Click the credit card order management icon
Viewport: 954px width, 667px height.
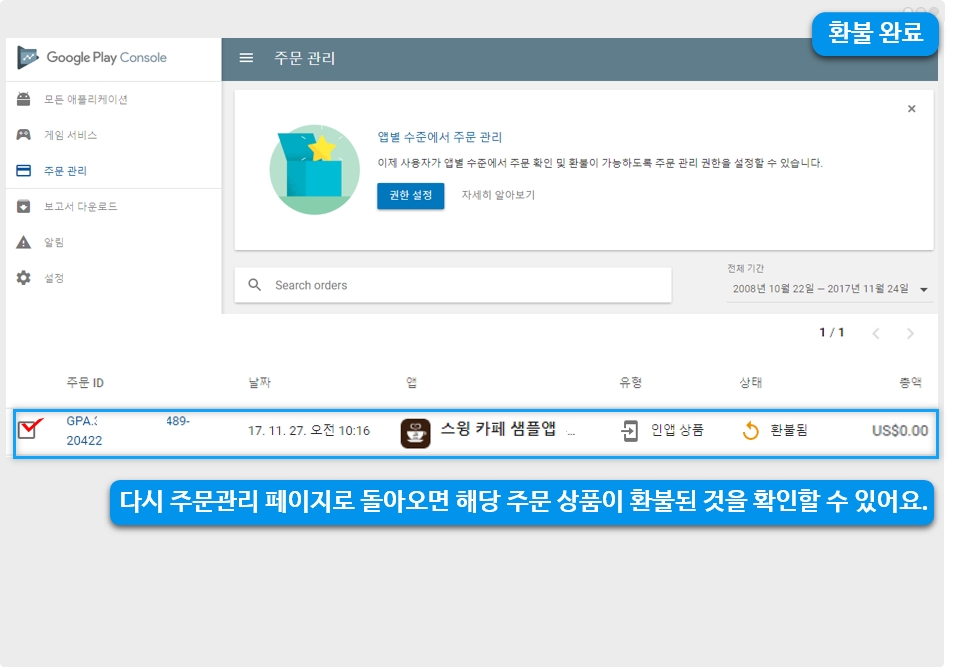click(x=24, y=171)
